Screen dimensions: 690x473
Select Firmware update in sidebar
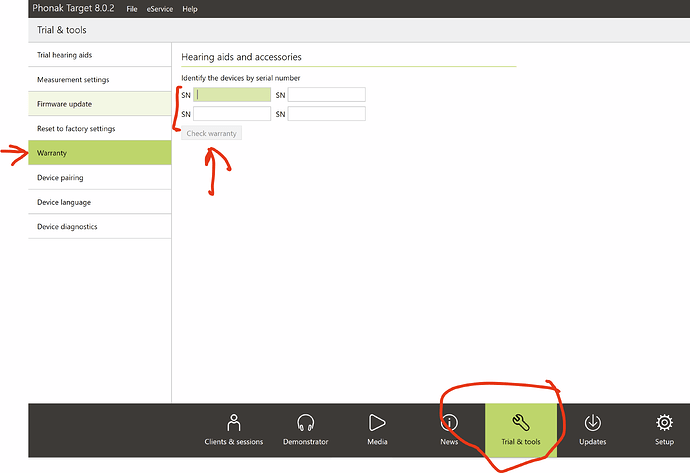click(100, 104)
